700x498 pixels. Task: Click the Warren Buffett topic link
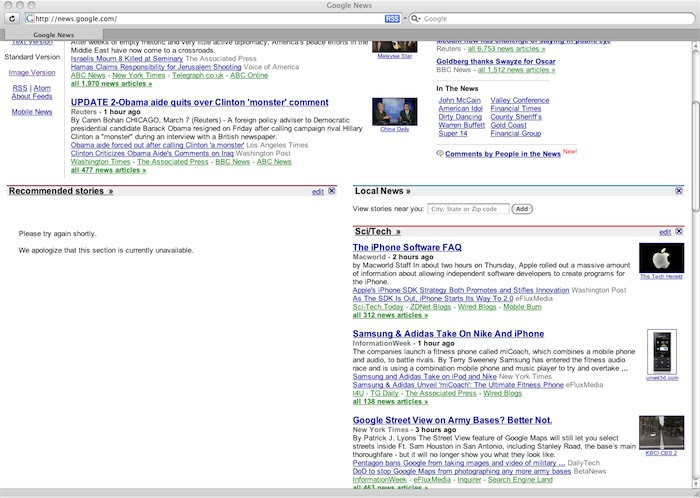point(462,125)
